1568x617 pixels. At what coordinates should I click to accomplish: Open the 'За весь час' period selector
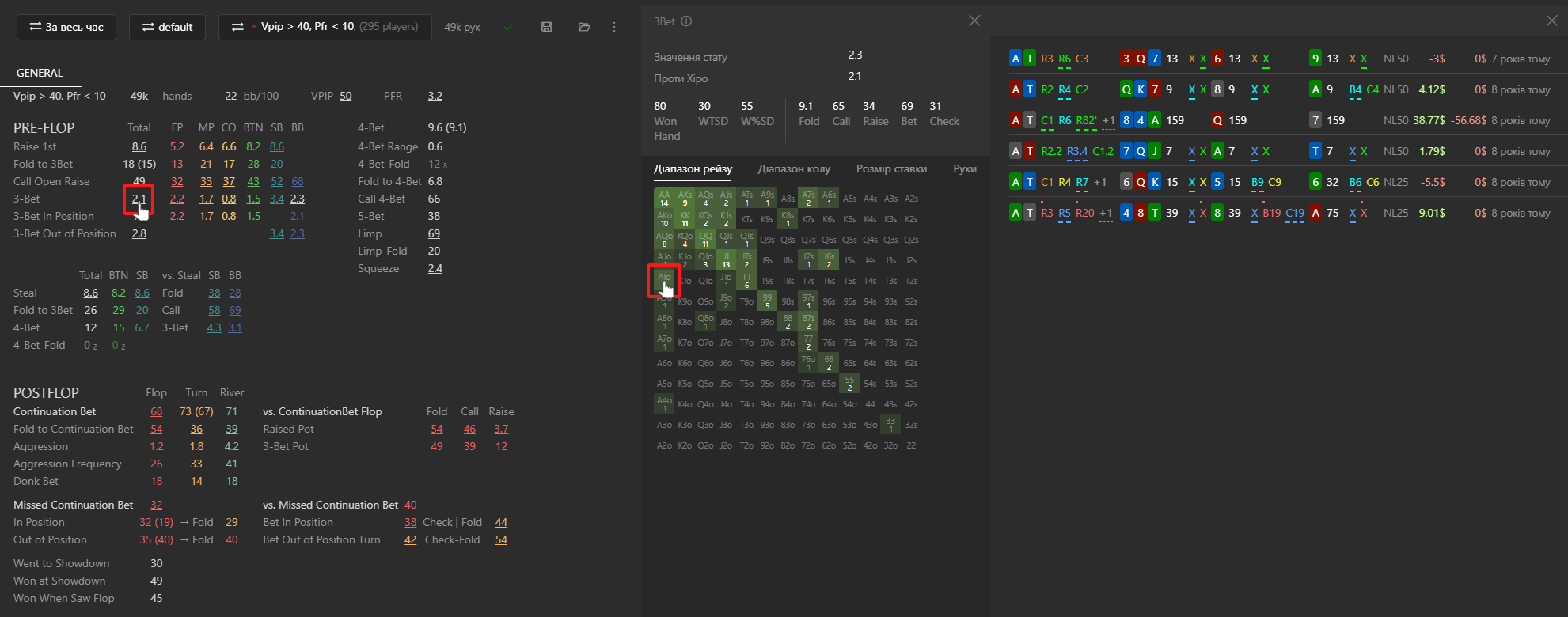(x=66, y=27)
